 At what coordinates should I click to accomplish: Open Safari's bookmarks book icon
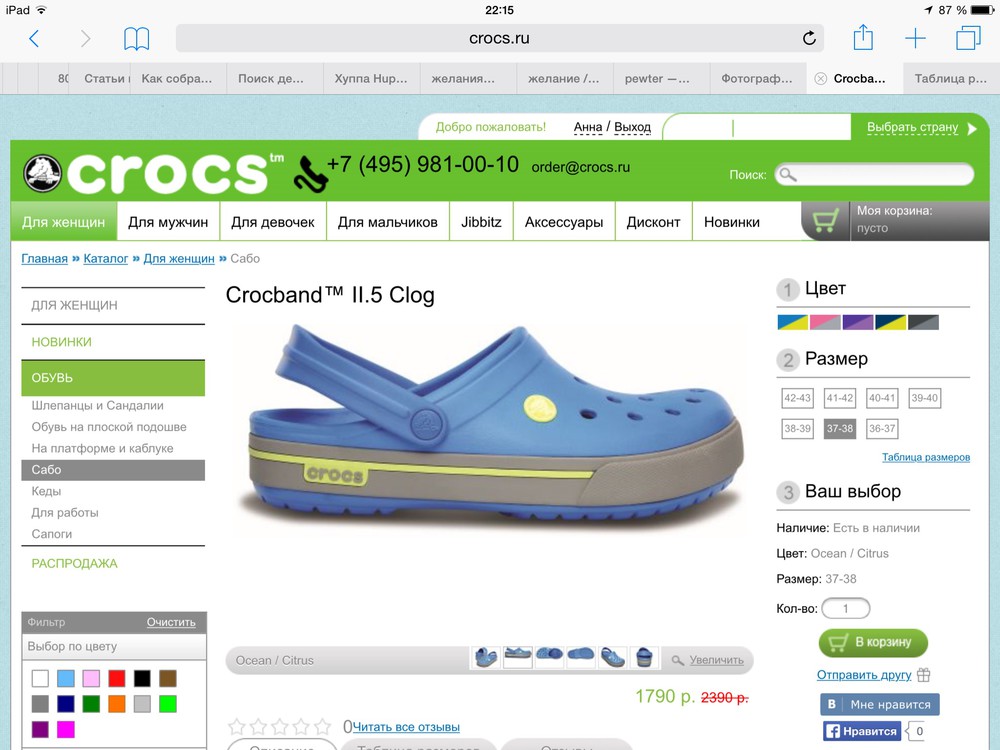tap(136, 38)
